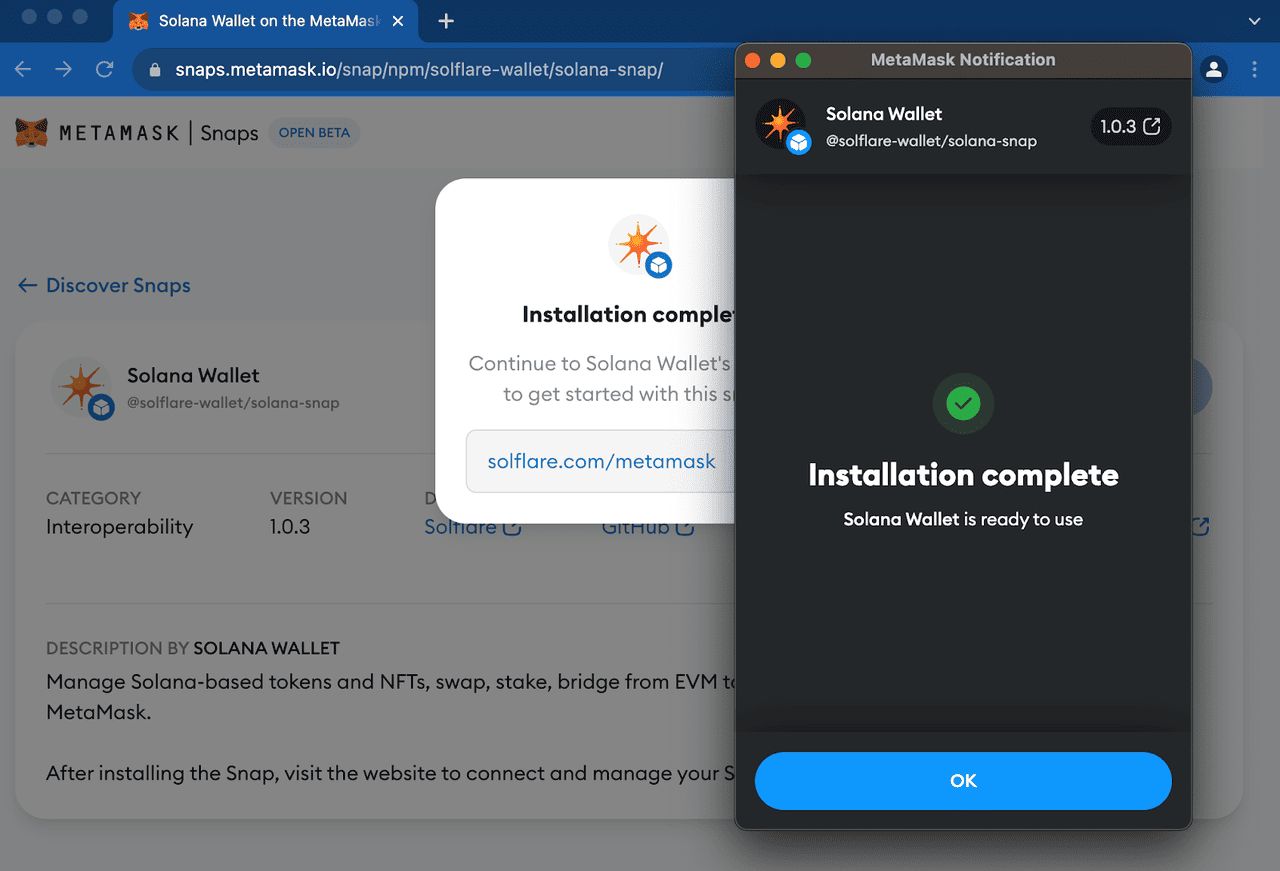Click the OPEN BETA badge
The width and height of the screenshot is (1280, 871).
pyautogui.click(x=314, y=132)
